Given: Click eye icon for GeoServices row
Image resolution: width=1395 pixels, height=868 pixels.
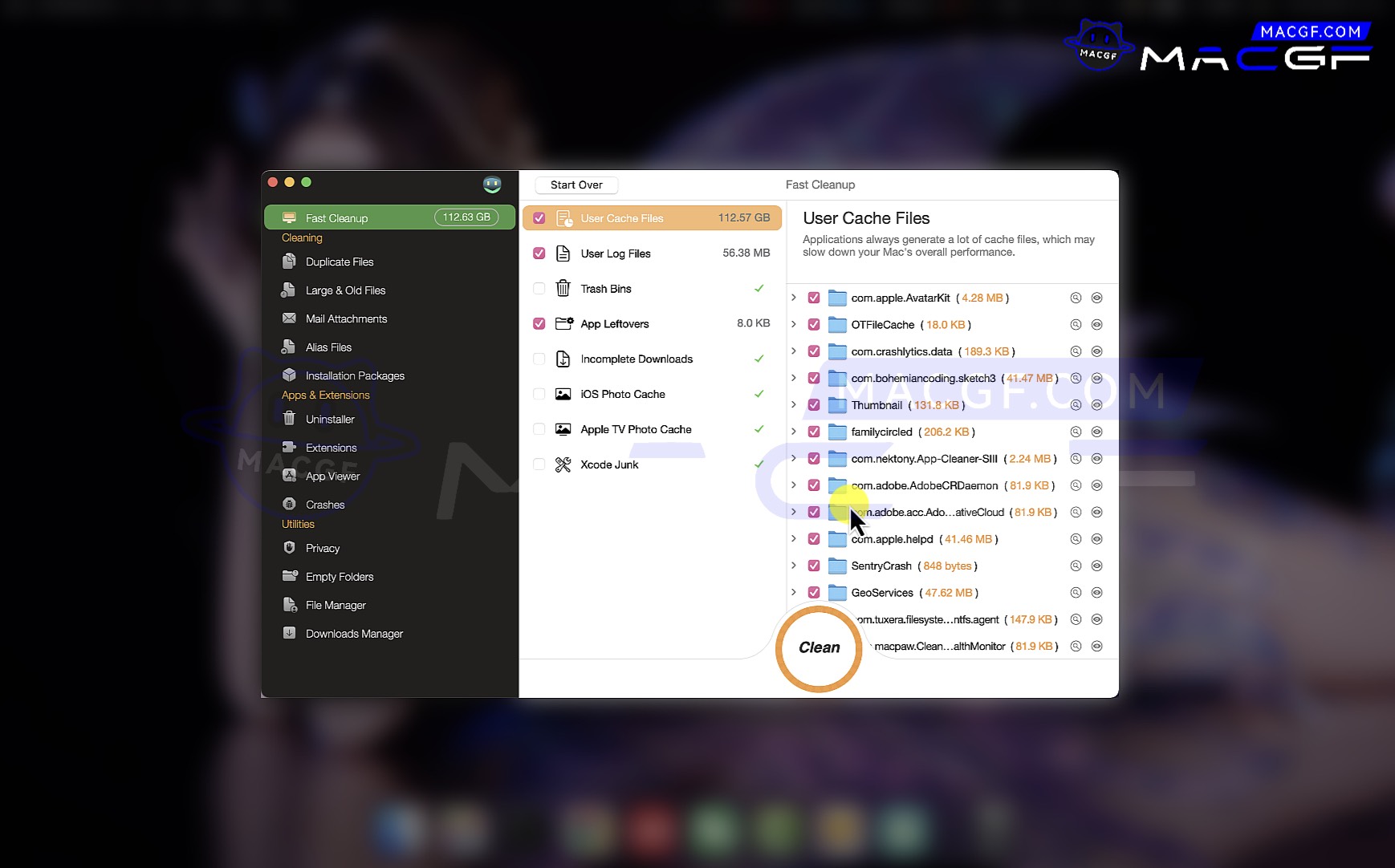Looking at the screenshot, I should tap(1096, 593).
